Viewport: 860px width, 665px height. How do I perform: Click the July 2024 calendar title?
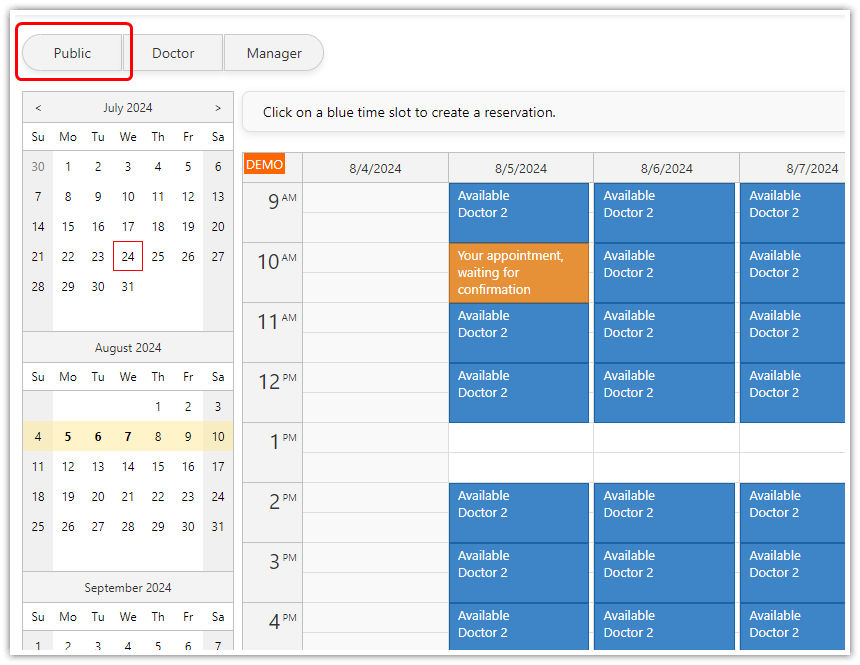[x=128, y=107]
